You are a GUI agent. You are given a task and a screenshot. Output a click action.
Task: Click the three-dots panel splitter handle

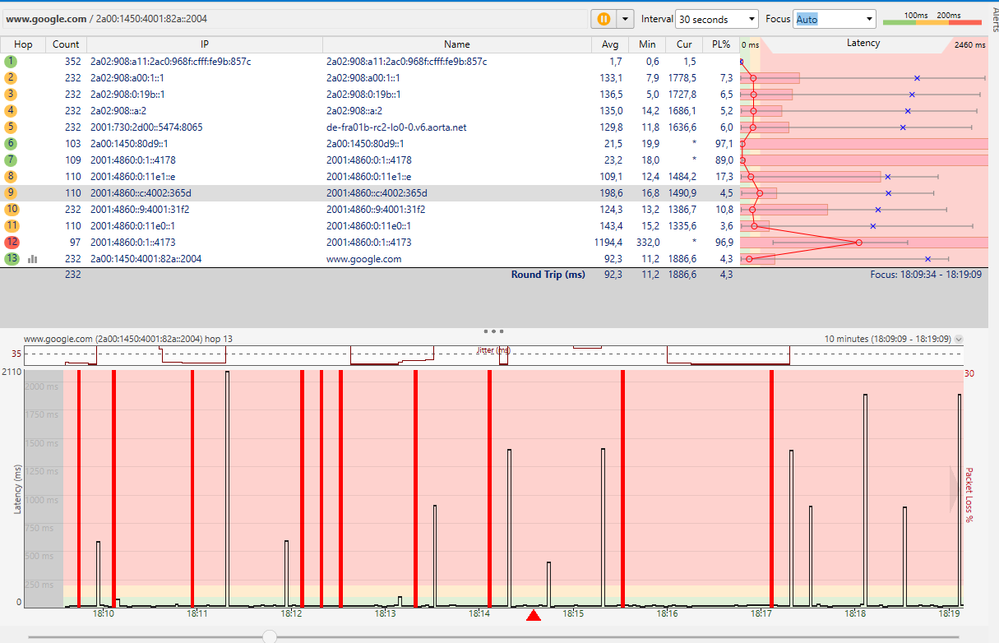coord(493,331)
